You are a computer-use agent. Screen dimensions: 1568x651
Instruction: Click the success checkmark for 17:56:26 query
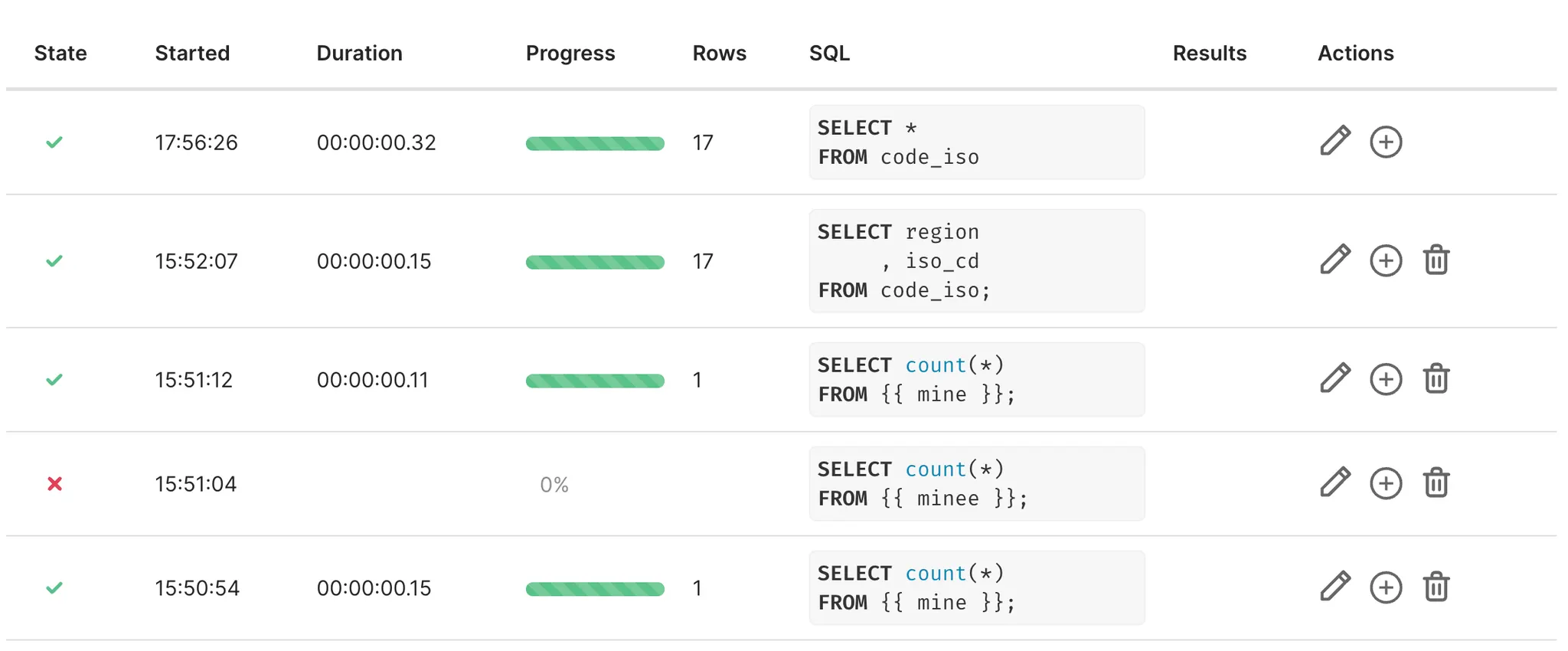[54, 142]
